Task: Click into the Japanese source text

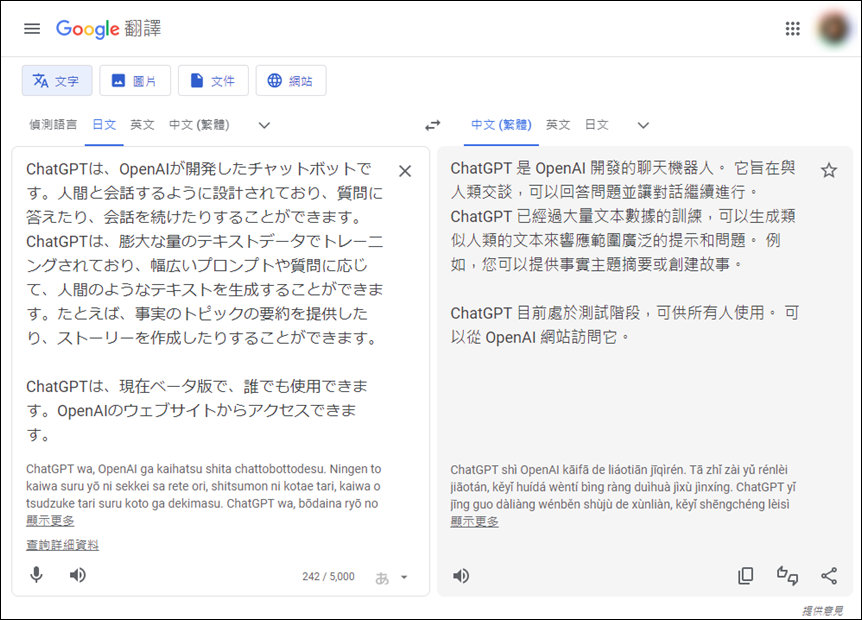Action: 205,301
